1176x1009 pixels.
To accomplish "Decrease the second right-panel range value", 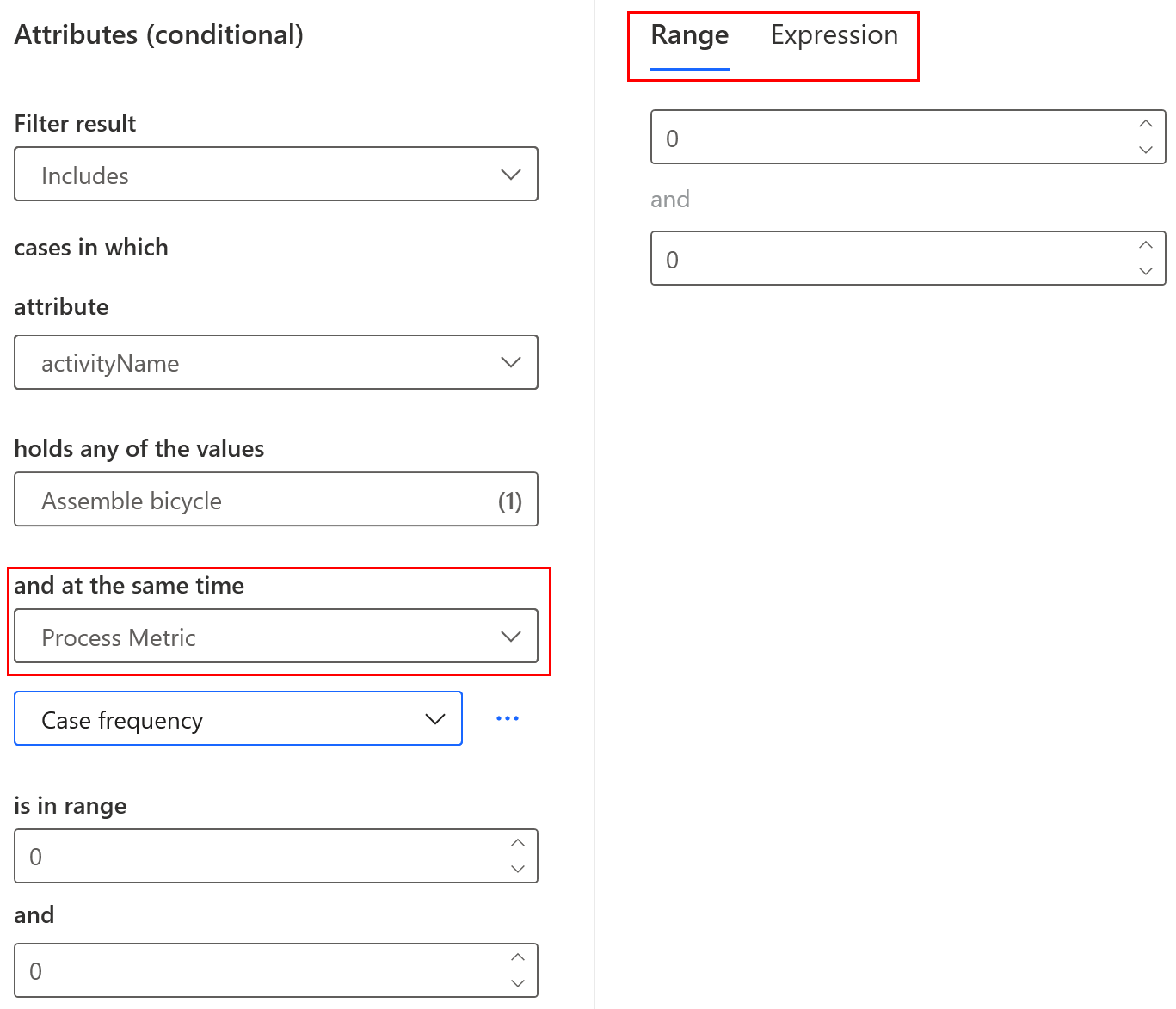I will (1145, 271).
